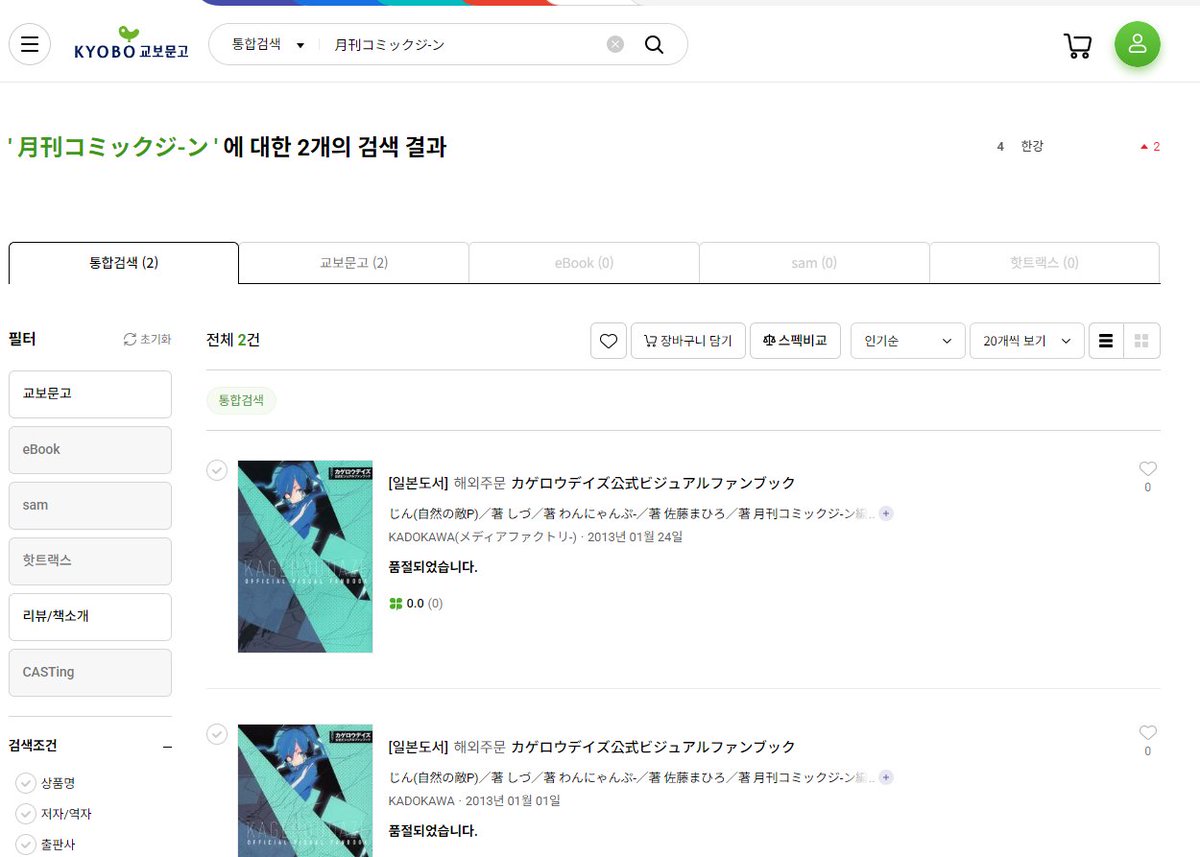Viewport: 1200px width, 857px height.
Task: Run search with the magnifier icon
Action: 654,44
